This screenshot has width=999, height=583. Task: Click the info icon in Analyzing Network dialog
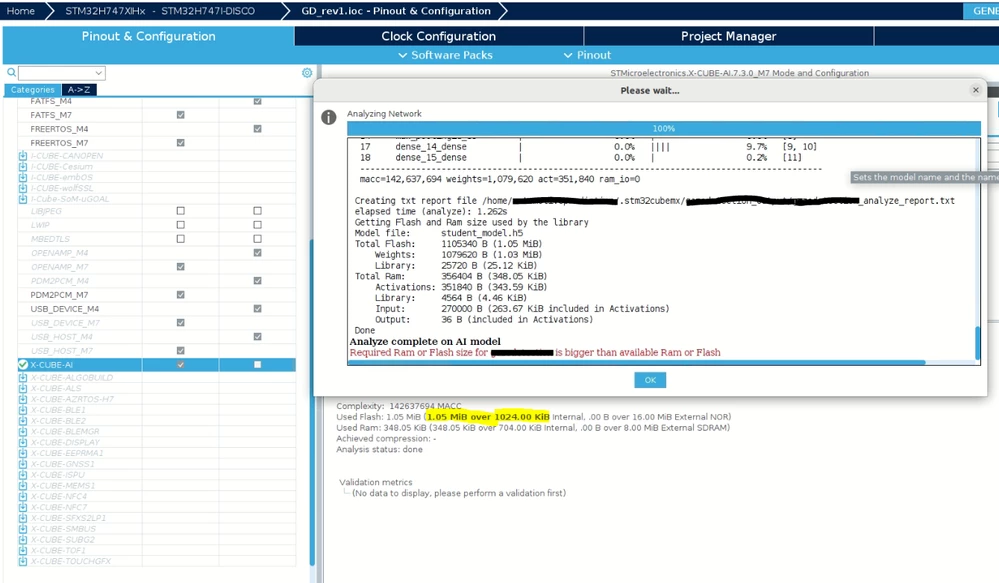[x=328, y=117]
